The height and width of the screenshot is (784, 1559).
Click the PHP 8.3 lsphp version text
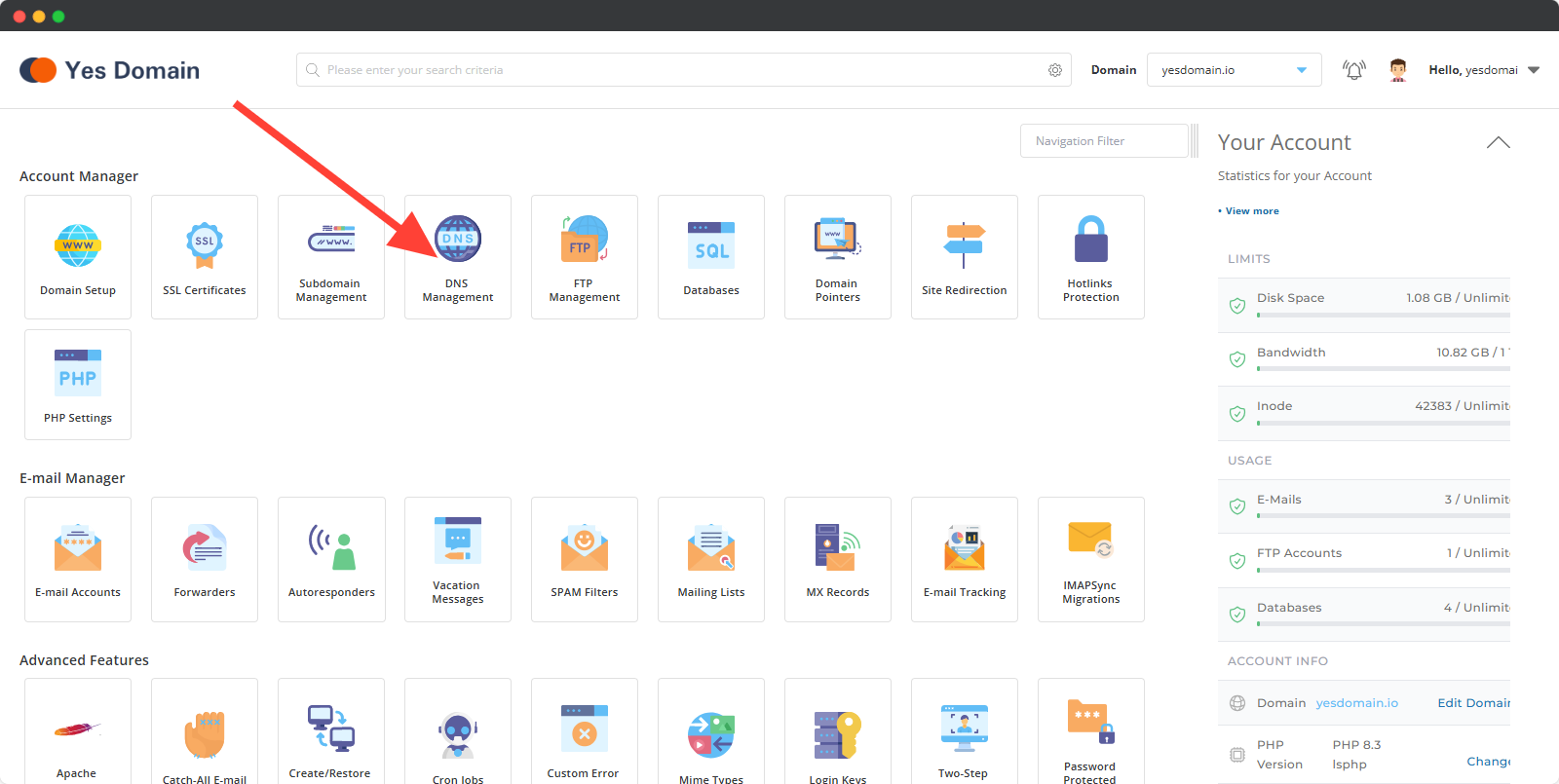coord(1356,755)
